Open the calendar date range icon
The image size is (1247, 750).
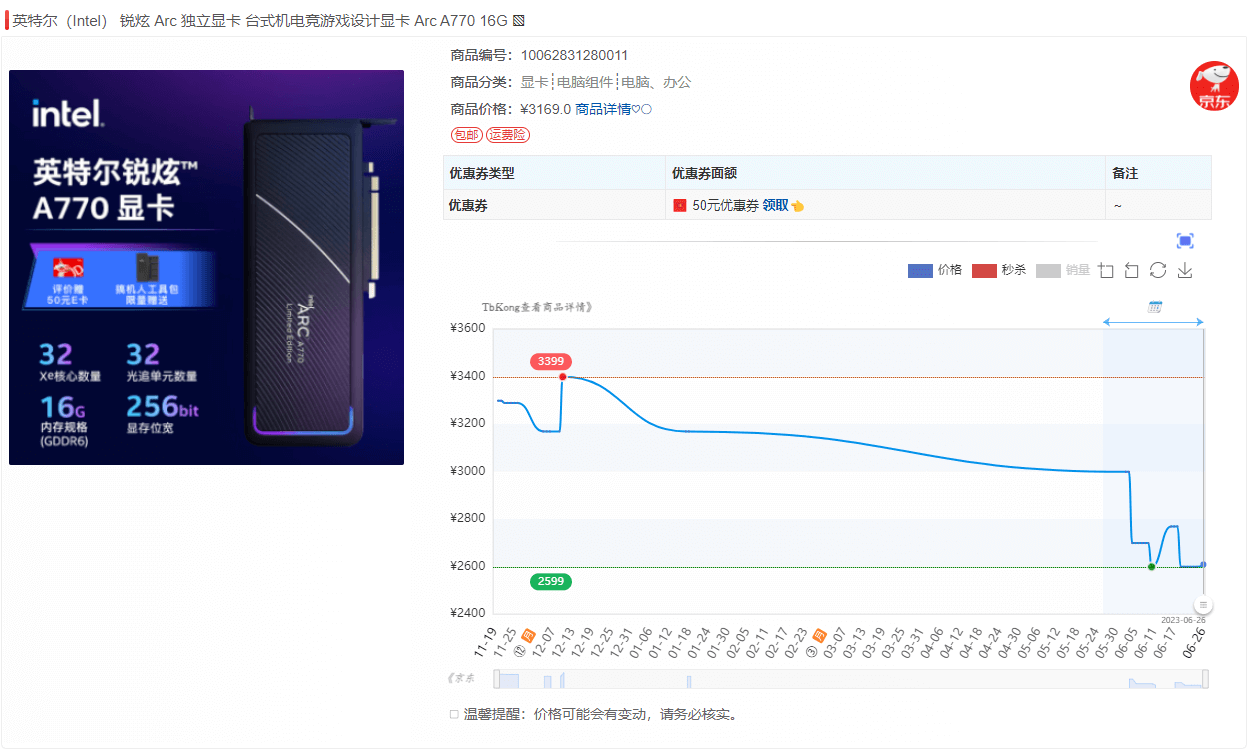coord(1154,306)
